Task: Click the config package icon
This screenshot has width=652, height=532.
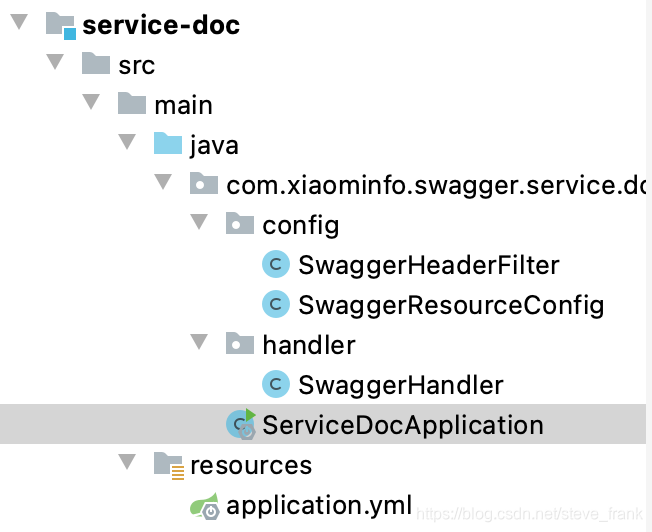Action: point(240,223)
